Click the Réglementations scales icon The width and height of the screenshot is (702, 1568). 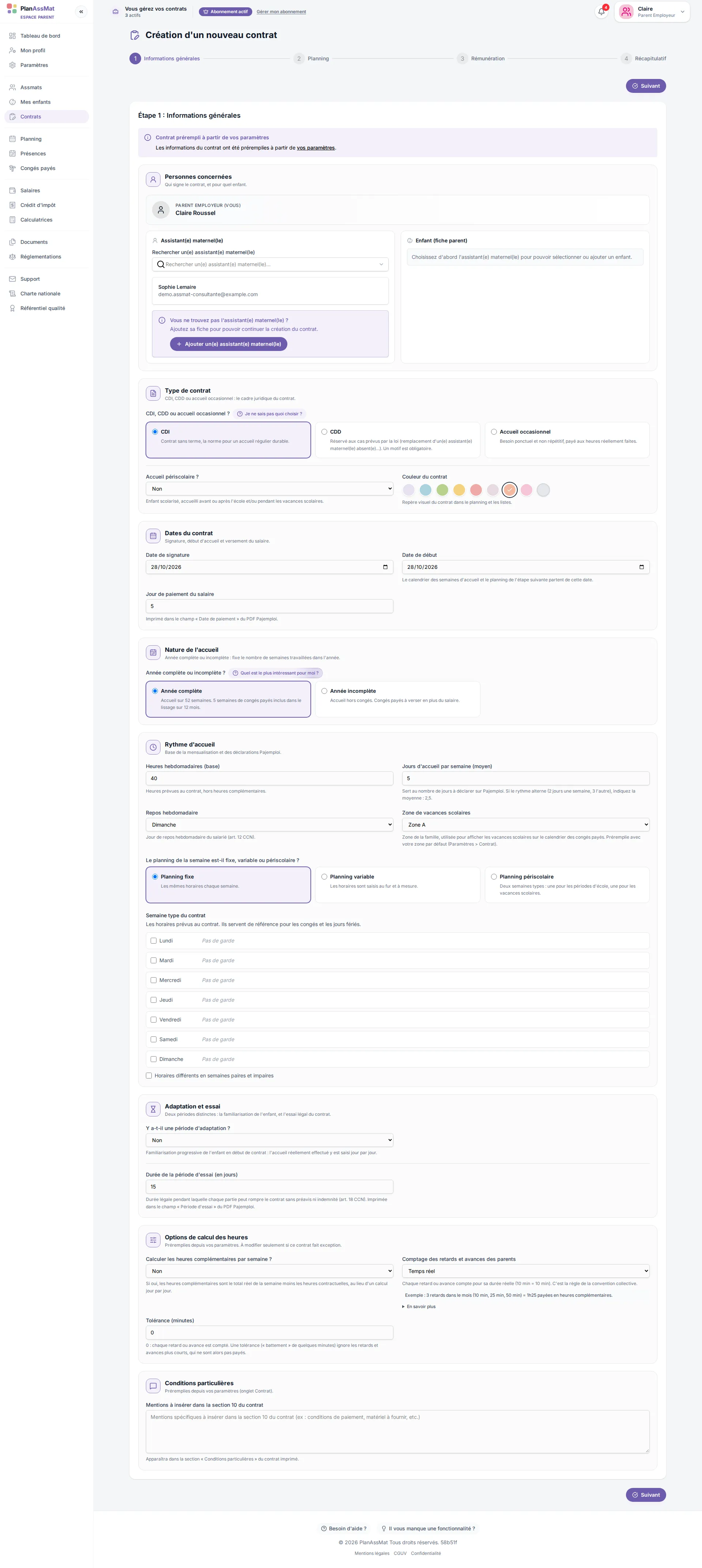click(x=12, y=257)
